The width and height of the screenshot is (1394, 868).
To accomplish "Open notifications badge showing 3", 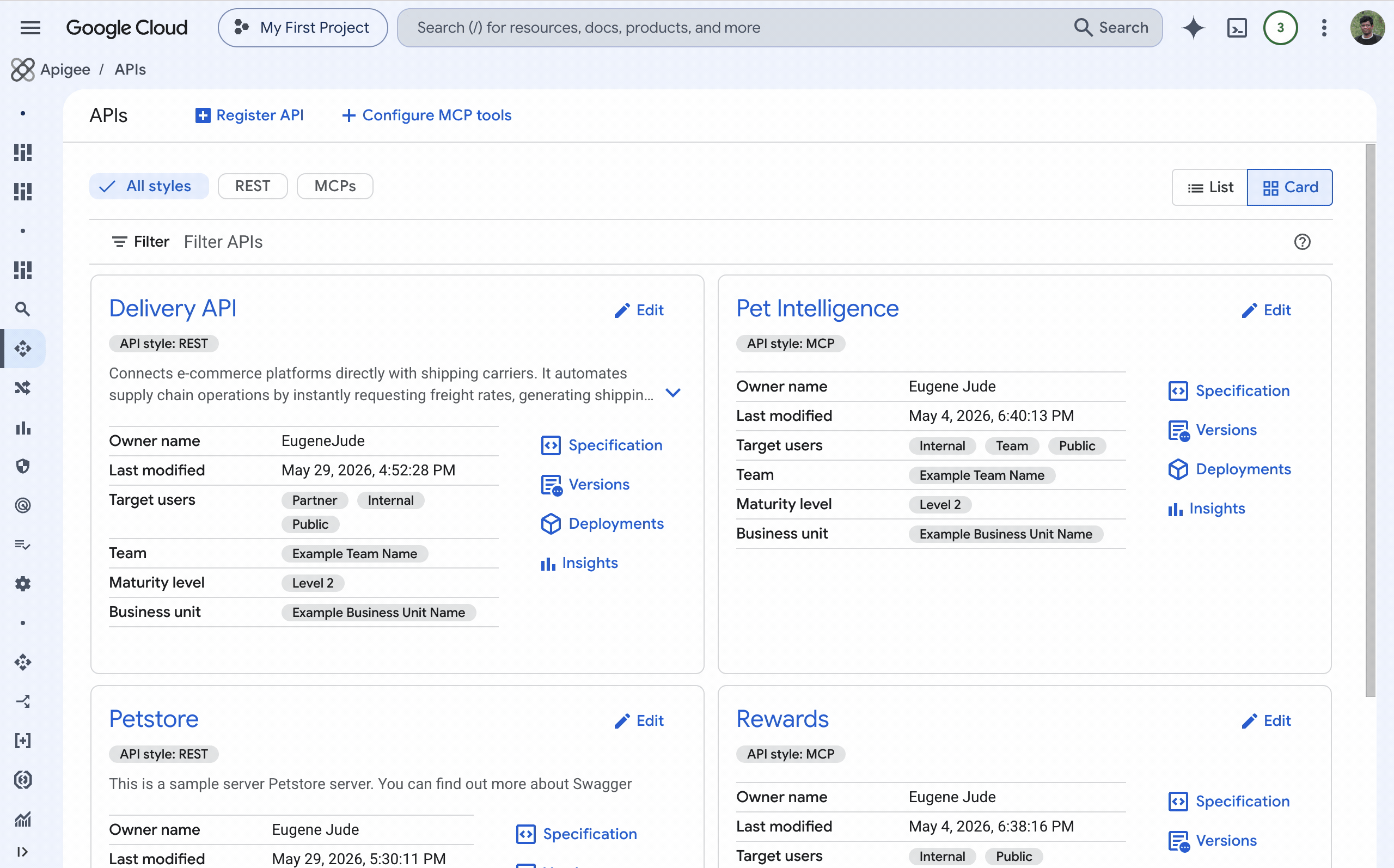I will [x=1280, y=28].
